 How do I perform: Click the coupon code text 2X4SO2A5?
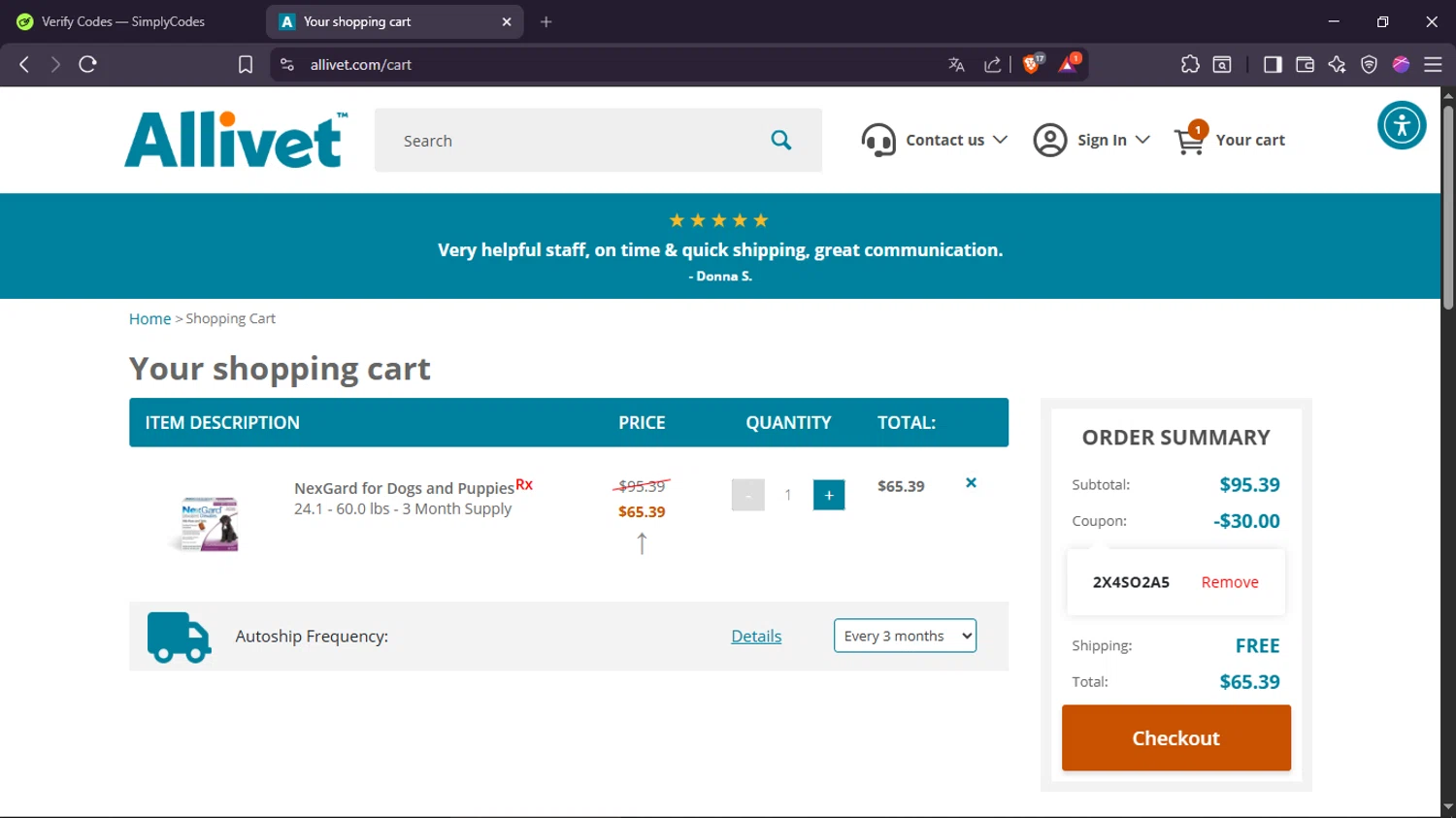(x=1131, y=582)
